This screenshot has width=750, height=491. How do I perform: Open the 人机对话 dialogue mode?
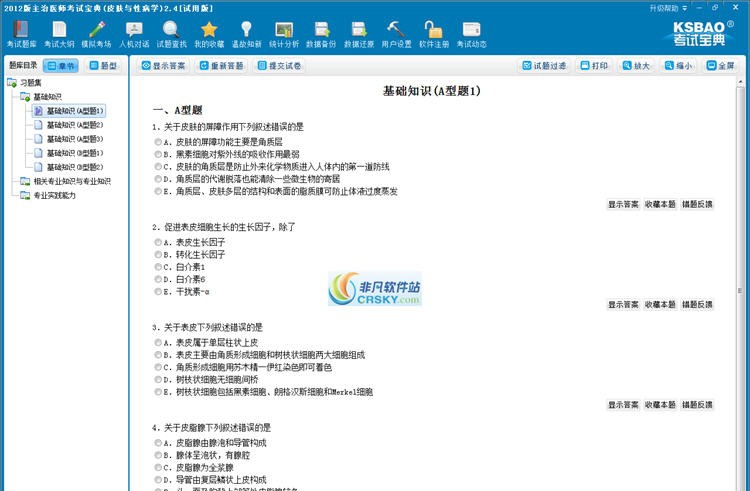click(134, 34)
